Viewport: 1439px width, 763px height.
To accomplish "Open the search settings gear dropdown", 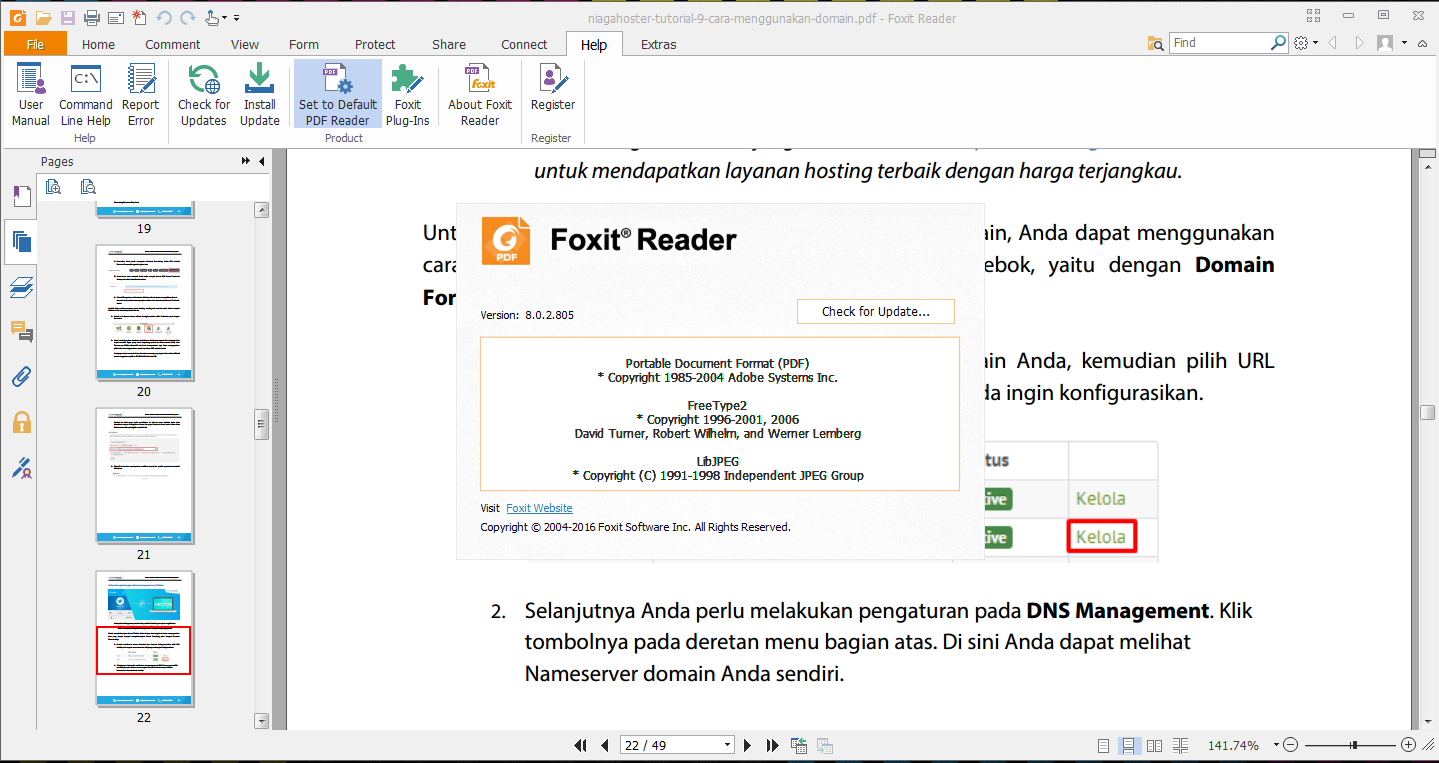I will click(1306, 43).
